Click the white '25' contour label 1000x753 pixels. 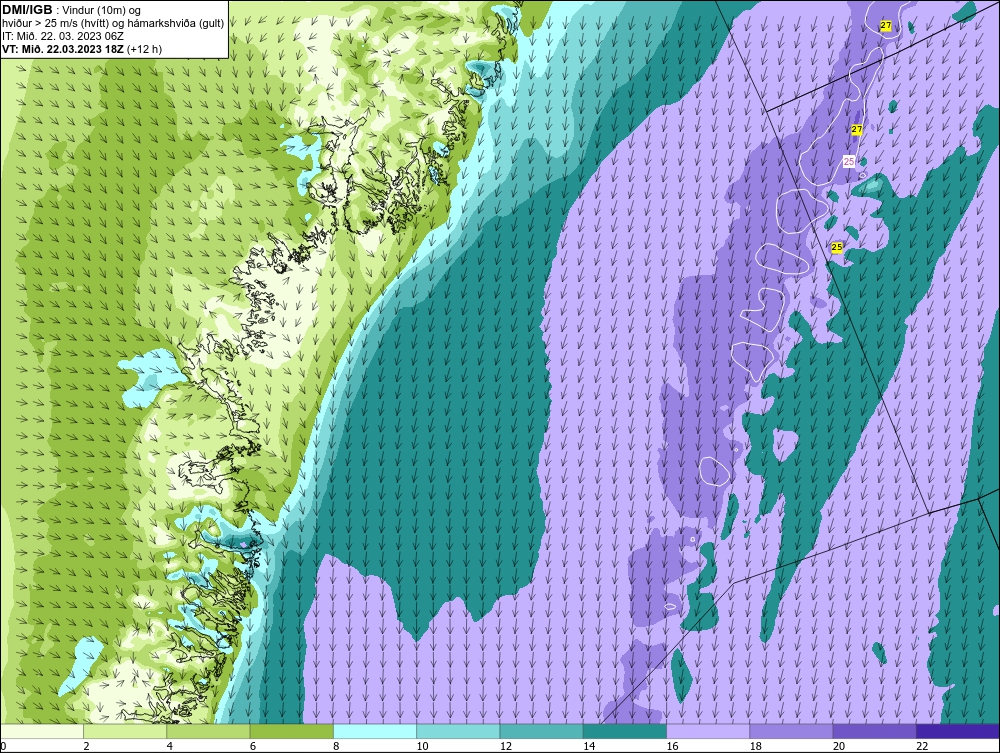click(849, 162)
